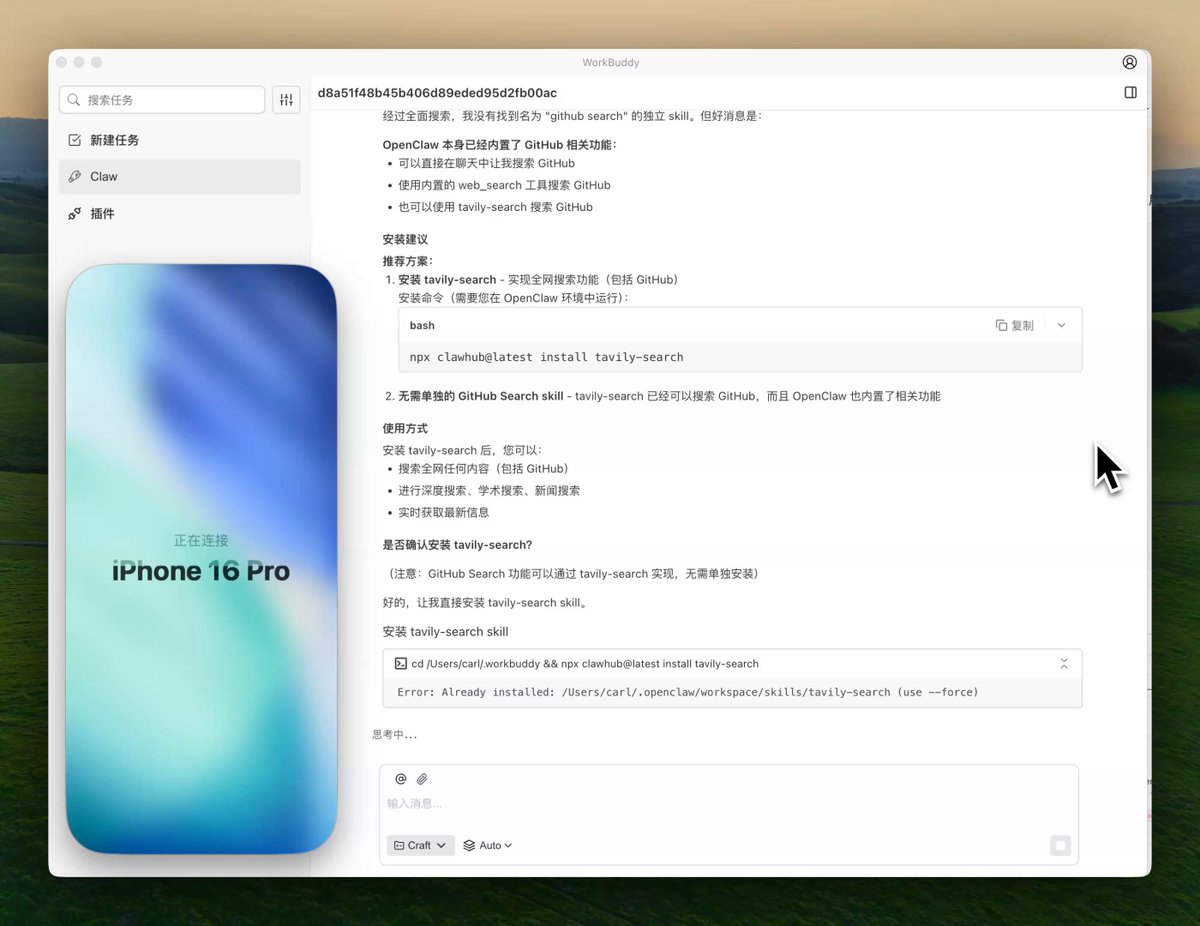Viewport: 1200px width, 926px height.
Task: Select the Claw sidebar item
Action: [179, 176]
